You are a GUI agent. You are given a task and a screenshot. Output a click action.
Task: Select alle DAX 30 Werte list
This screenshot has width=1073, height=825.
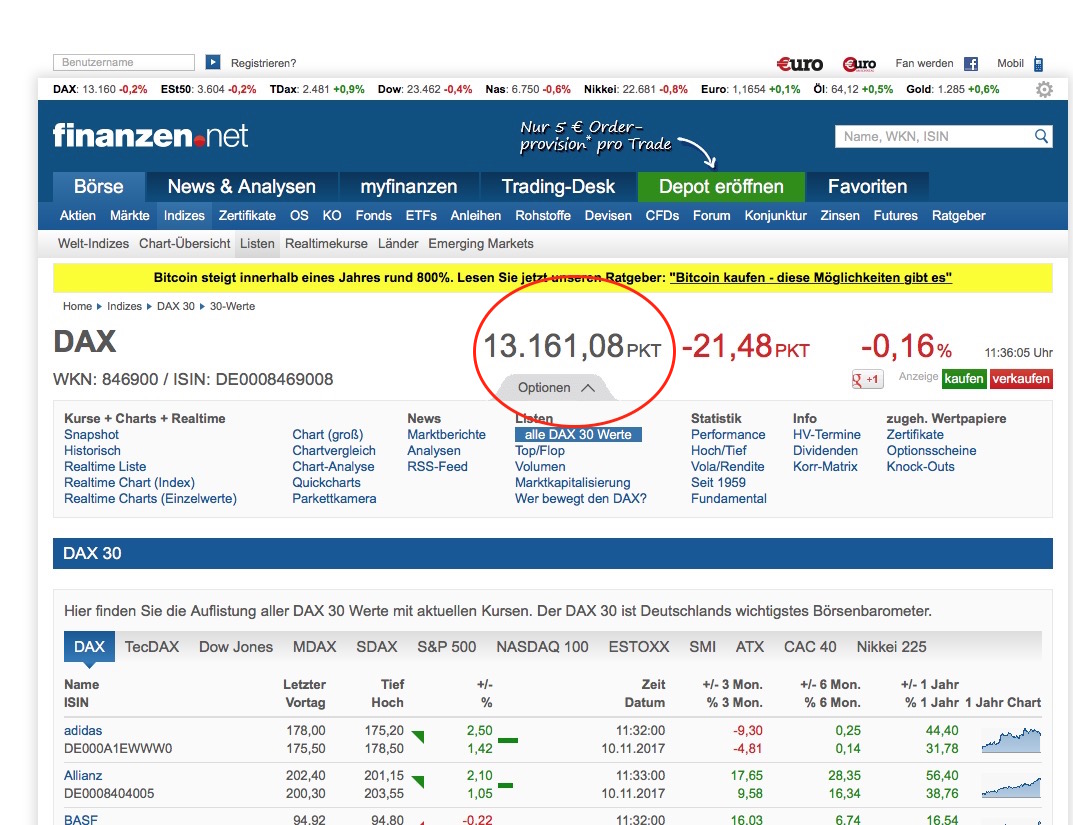coord(578,434)
